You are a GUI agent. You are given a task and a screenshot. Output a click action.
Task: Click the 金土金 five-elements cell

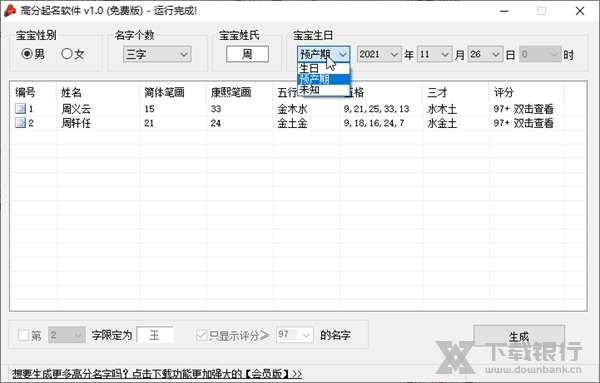click(292, 123)
